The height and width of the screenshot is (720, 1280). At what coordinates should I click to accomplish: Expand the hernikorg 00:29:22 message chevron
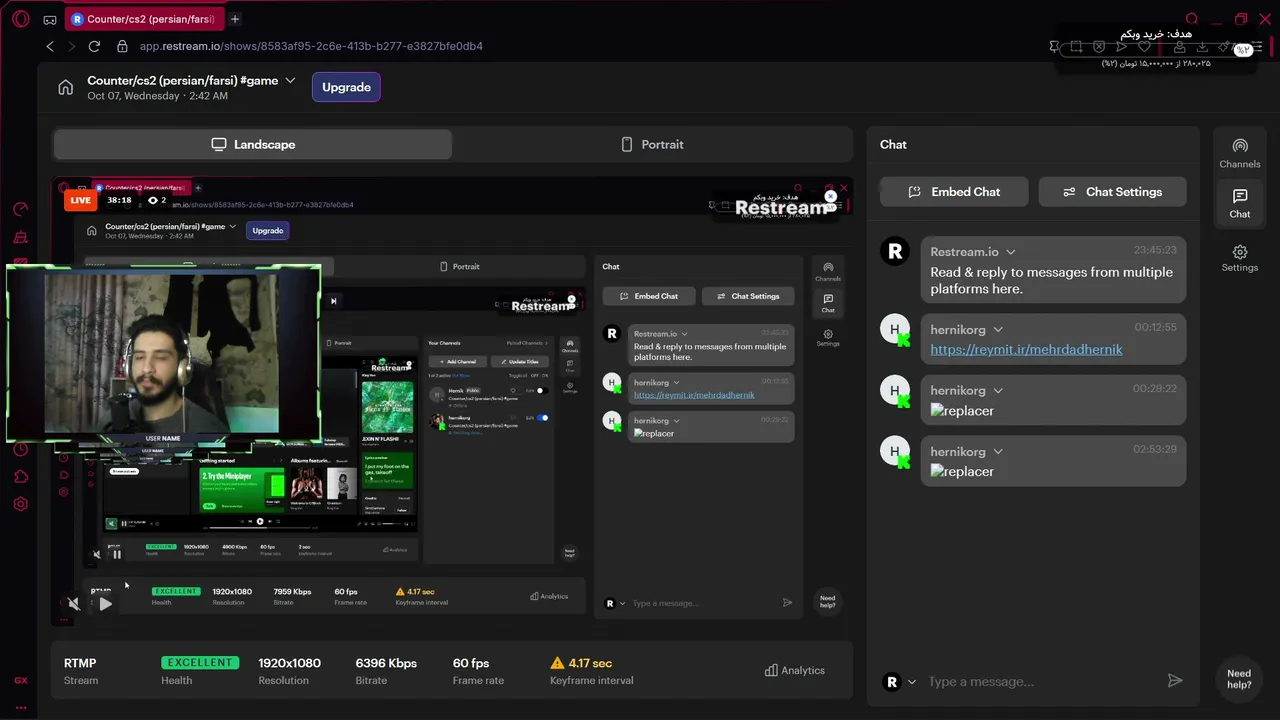[998, 390]
